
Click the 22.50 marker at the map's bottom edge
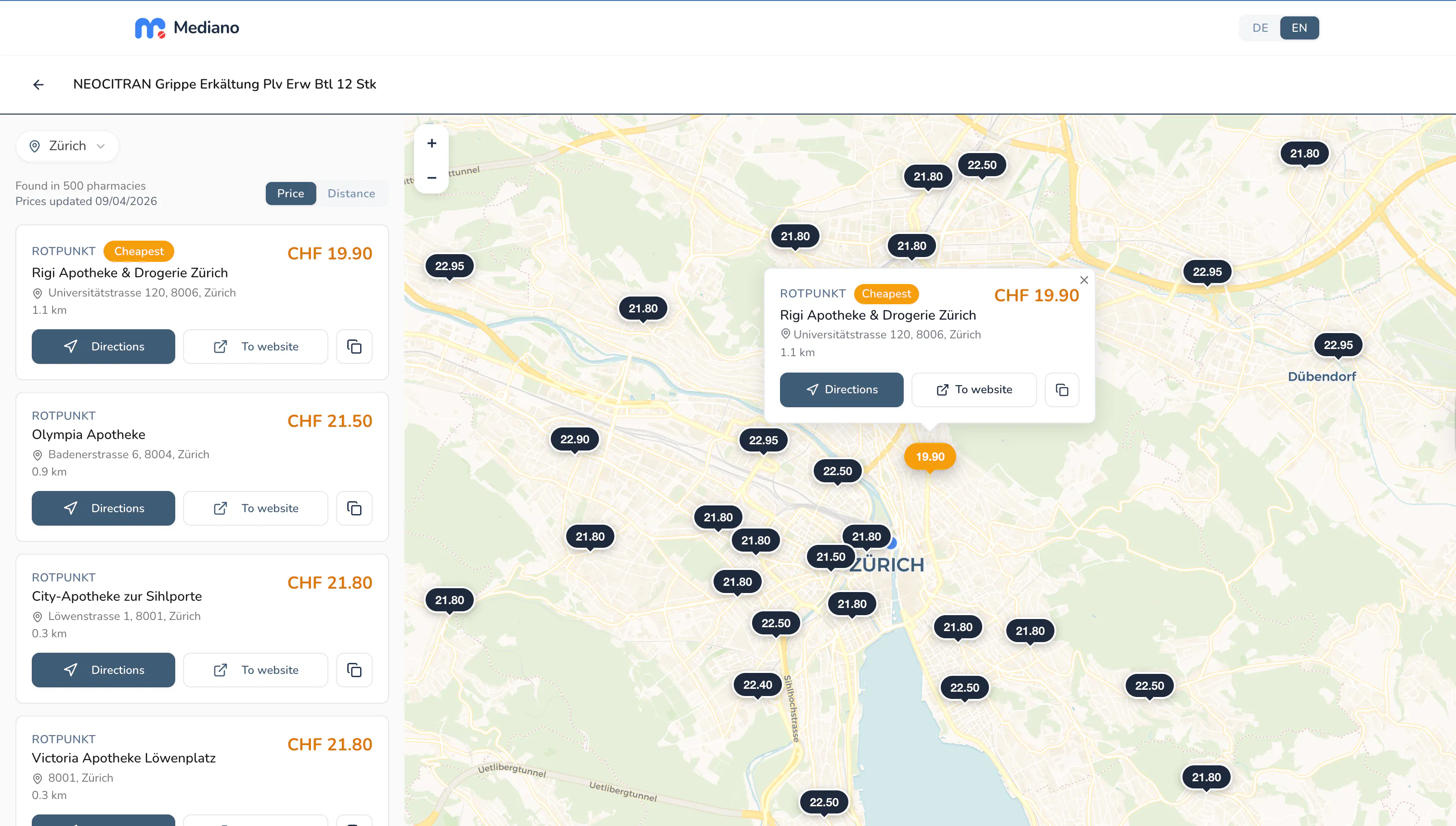[824, 802]
